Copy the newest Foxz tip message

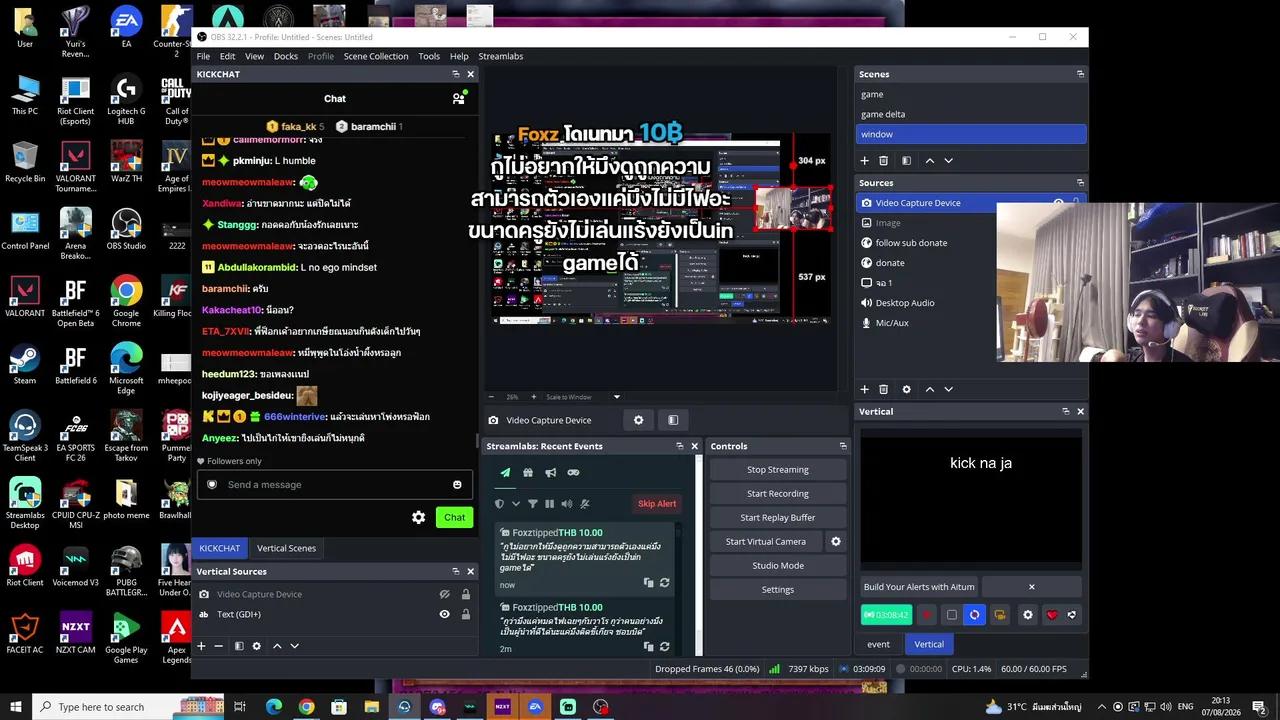click(x=648, y=582)
